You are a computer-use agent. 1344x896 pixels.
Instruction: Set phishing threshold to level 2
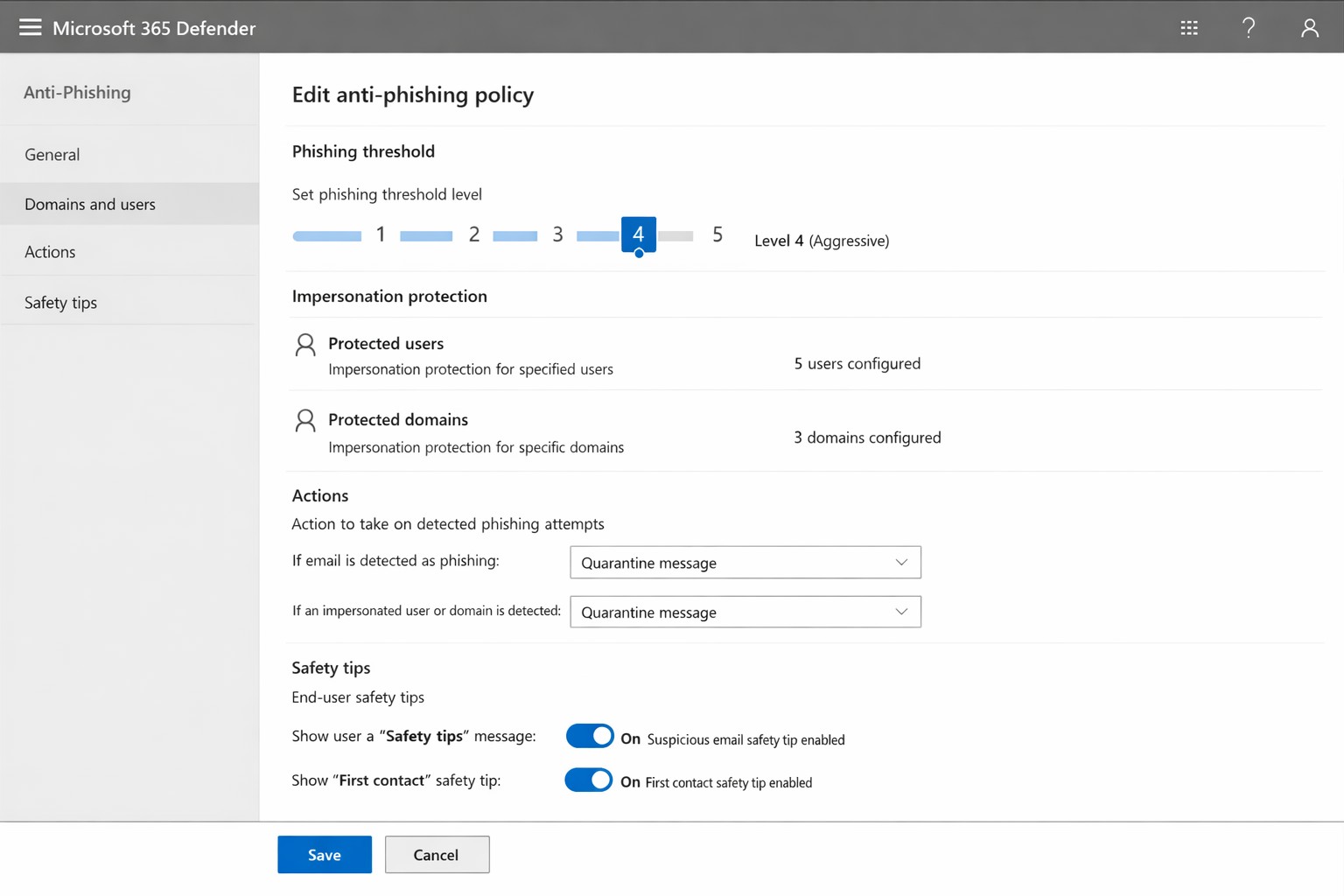(x=473, y=234)
